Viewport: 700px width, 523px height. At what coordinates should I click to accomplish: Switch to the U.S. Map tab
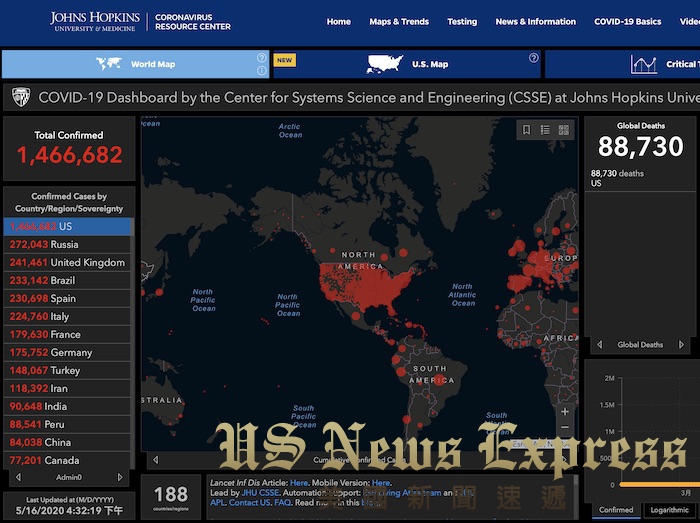pyautogui.click(x=407, y=64)
